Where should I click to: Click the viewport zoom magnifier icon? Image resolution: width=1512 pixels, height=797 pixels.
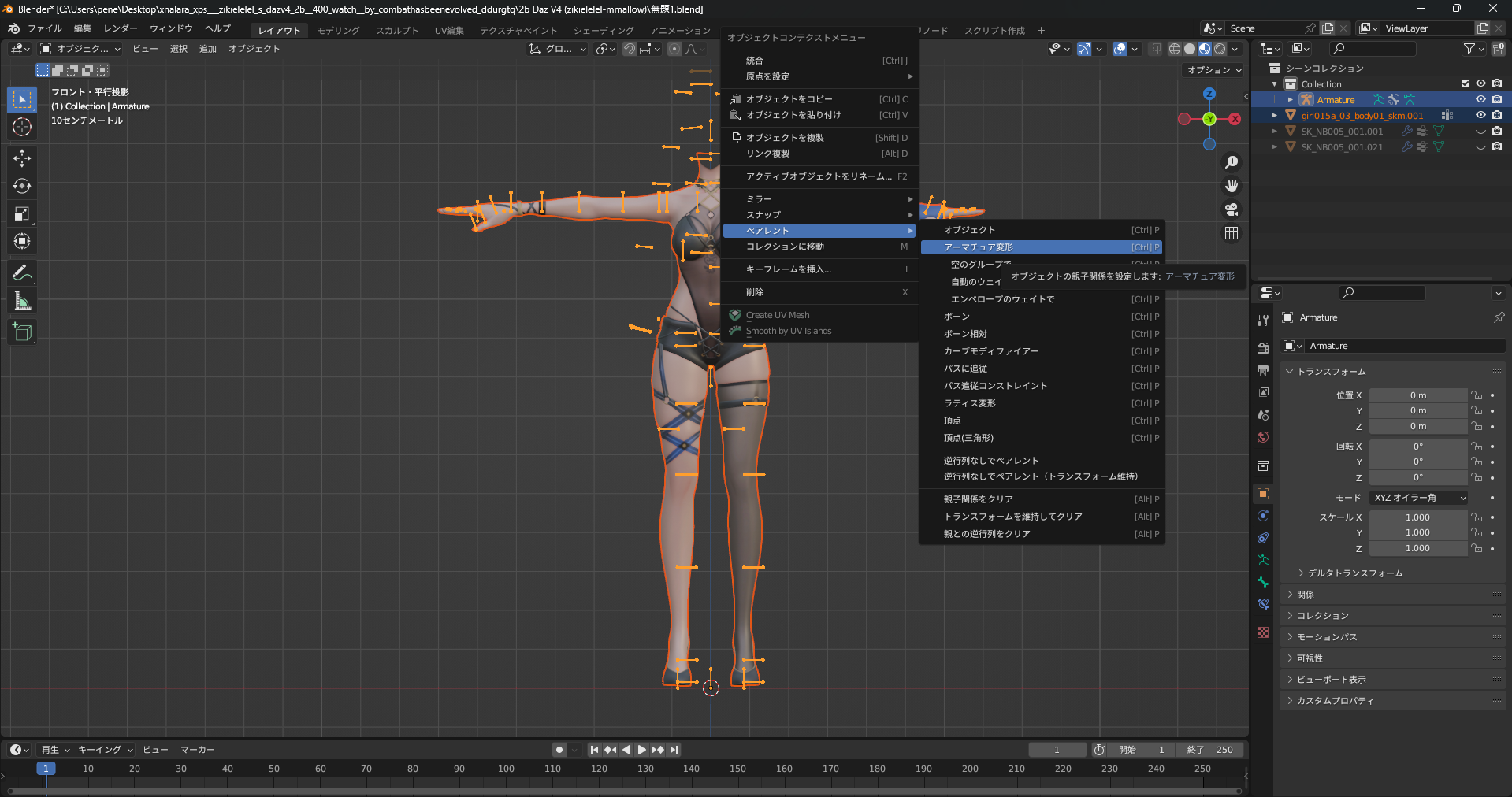[x=1232, y=162]
